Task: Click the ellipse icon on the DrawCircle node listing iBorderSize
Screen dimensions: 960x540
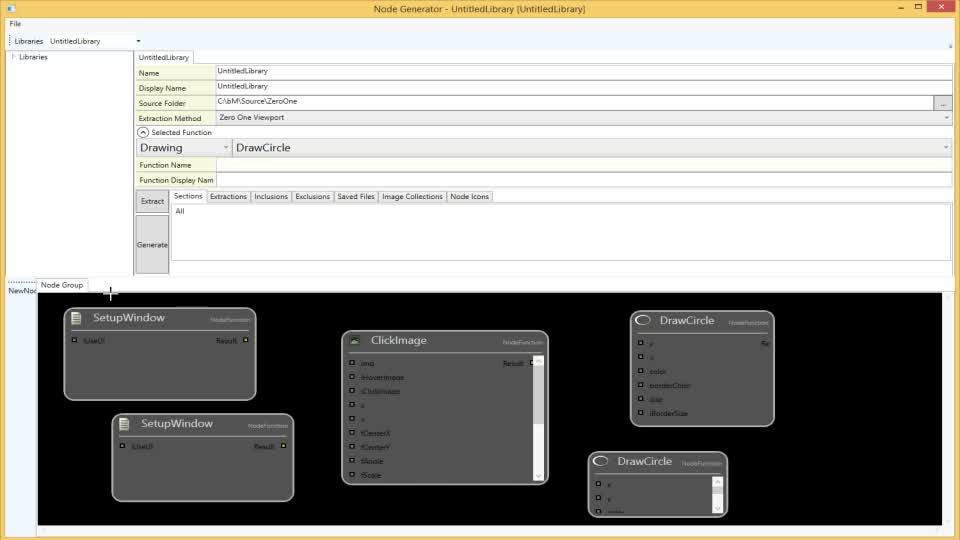Action: 642,320
